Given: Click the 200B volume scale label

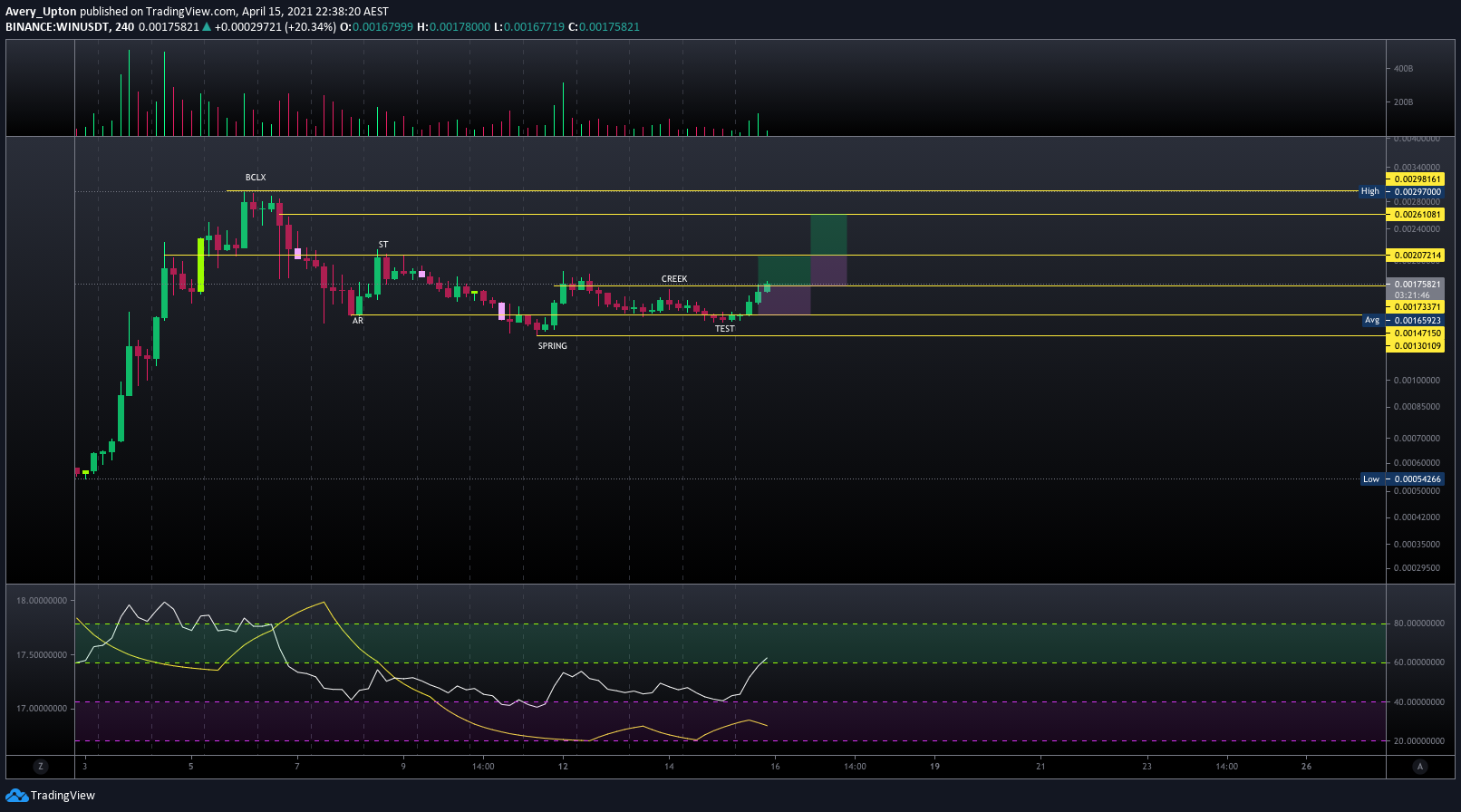Looking at the screenshot, I should [1403, 102].
